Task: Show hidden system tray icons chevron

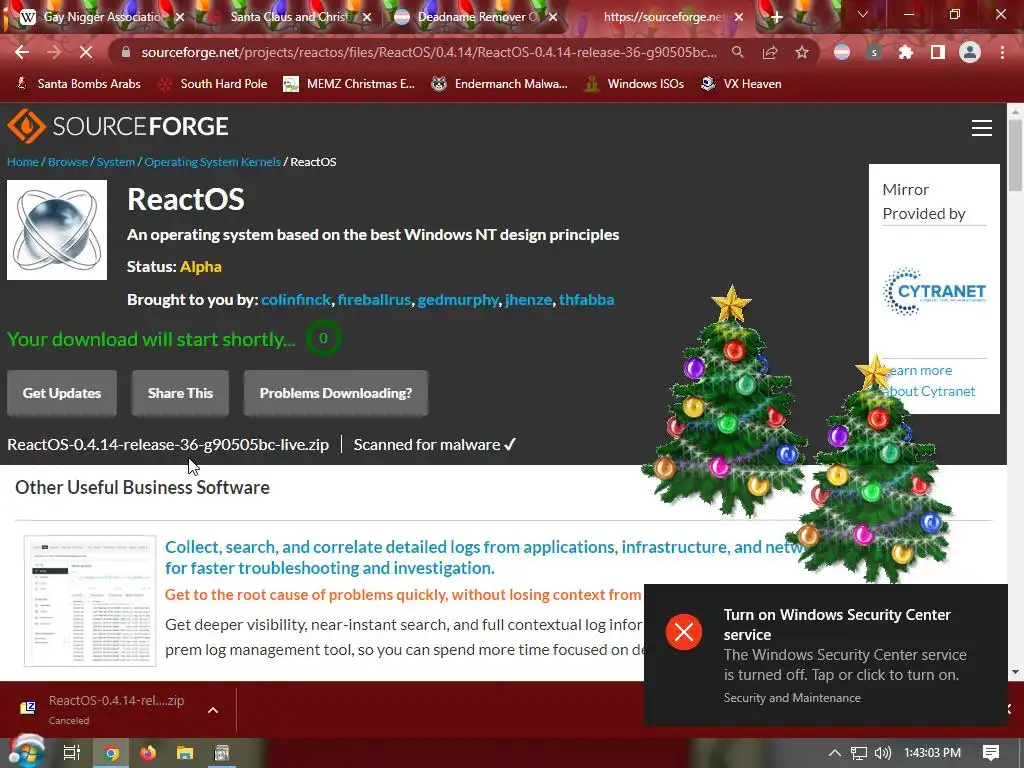Action: (835, 753)
